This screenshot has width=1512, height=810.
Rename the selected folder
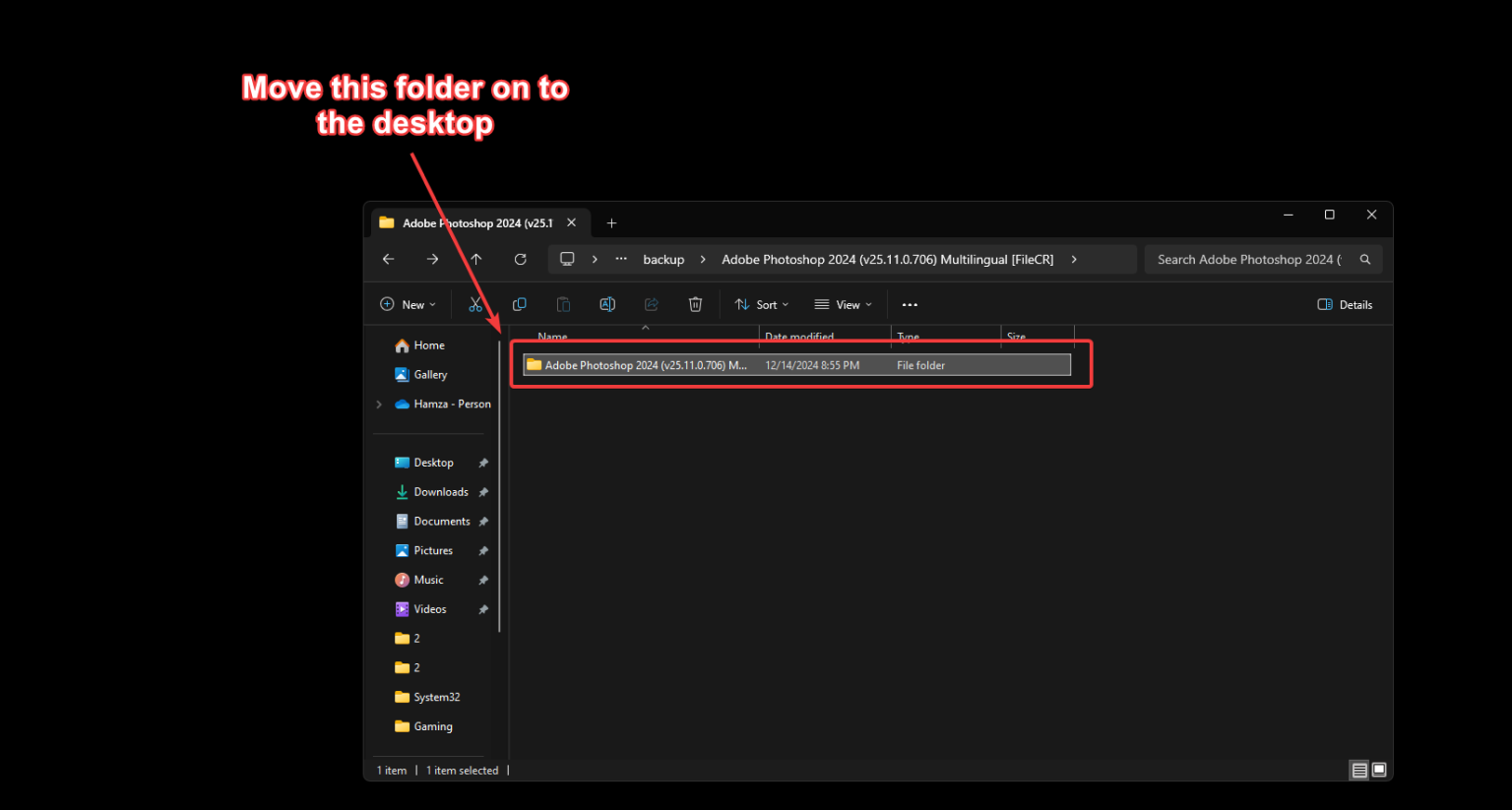pos(607,304)
